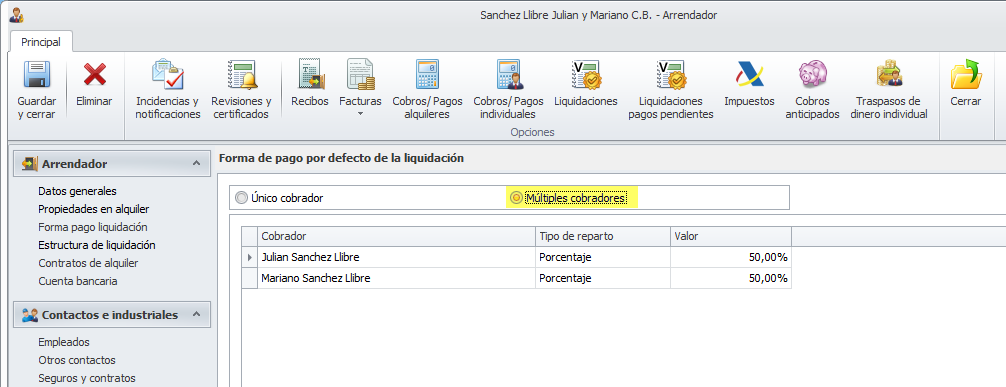Open the Liquidaciones option
The image size is (1006, 387).
point(586,83)
